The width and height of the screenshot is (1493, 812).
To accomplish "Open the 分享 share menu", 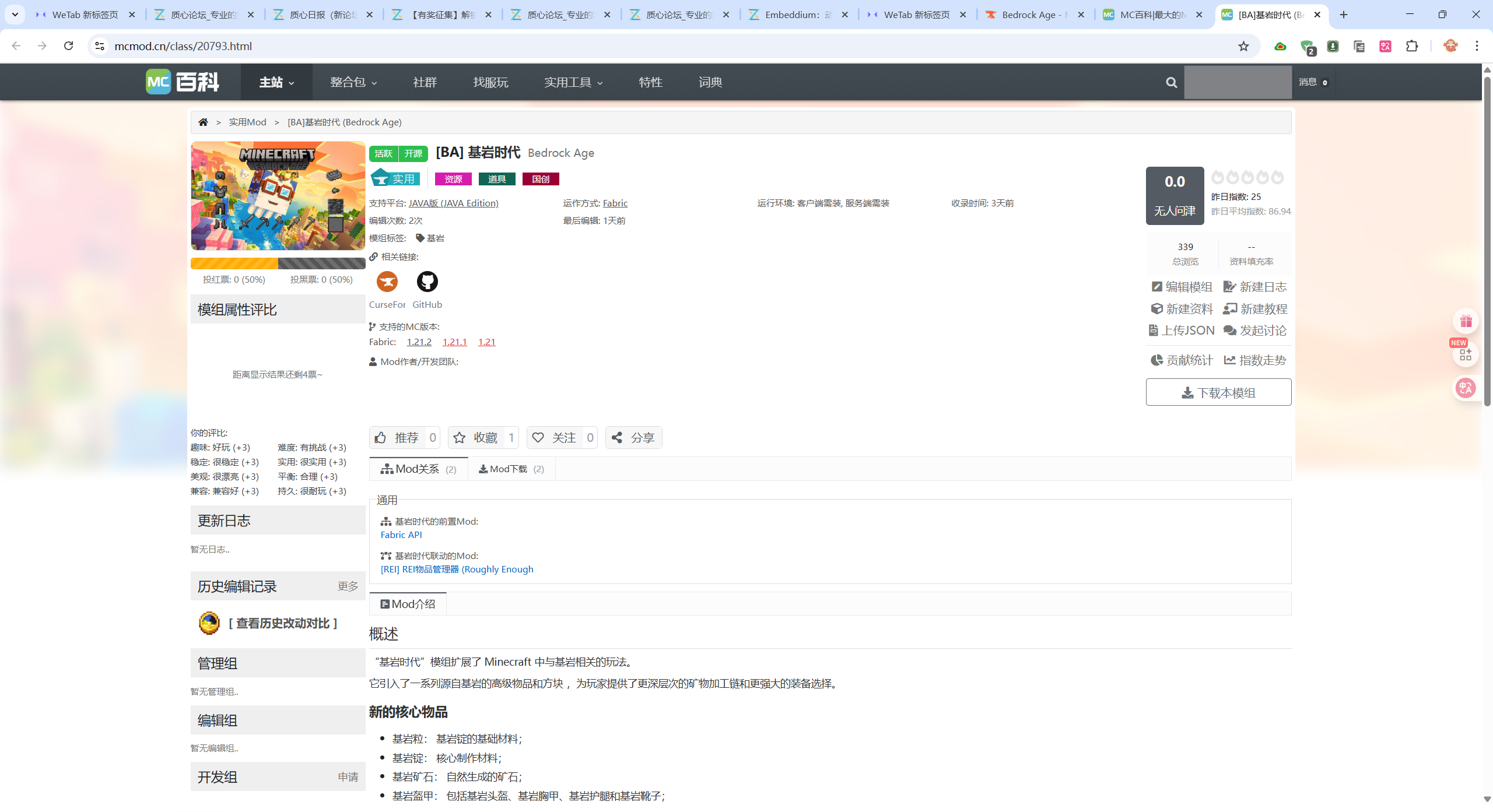I will click(634, 438).
